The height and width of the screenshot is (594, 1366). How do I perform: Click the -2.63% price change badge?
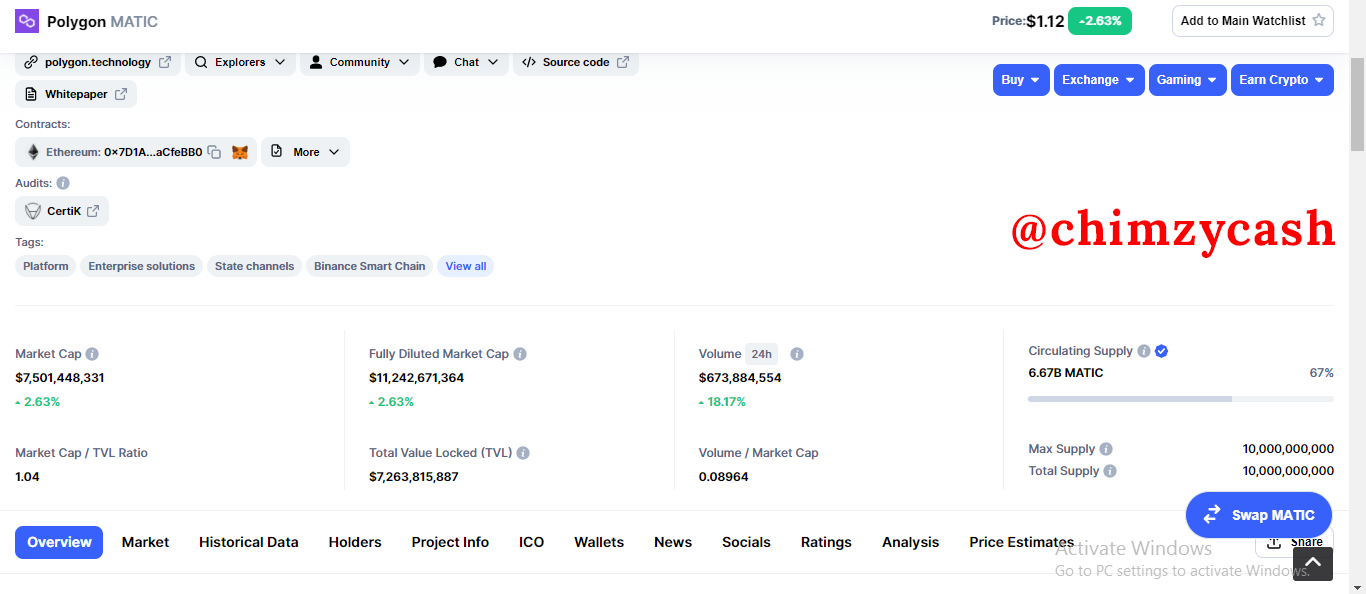click(x=1100, y=21)
